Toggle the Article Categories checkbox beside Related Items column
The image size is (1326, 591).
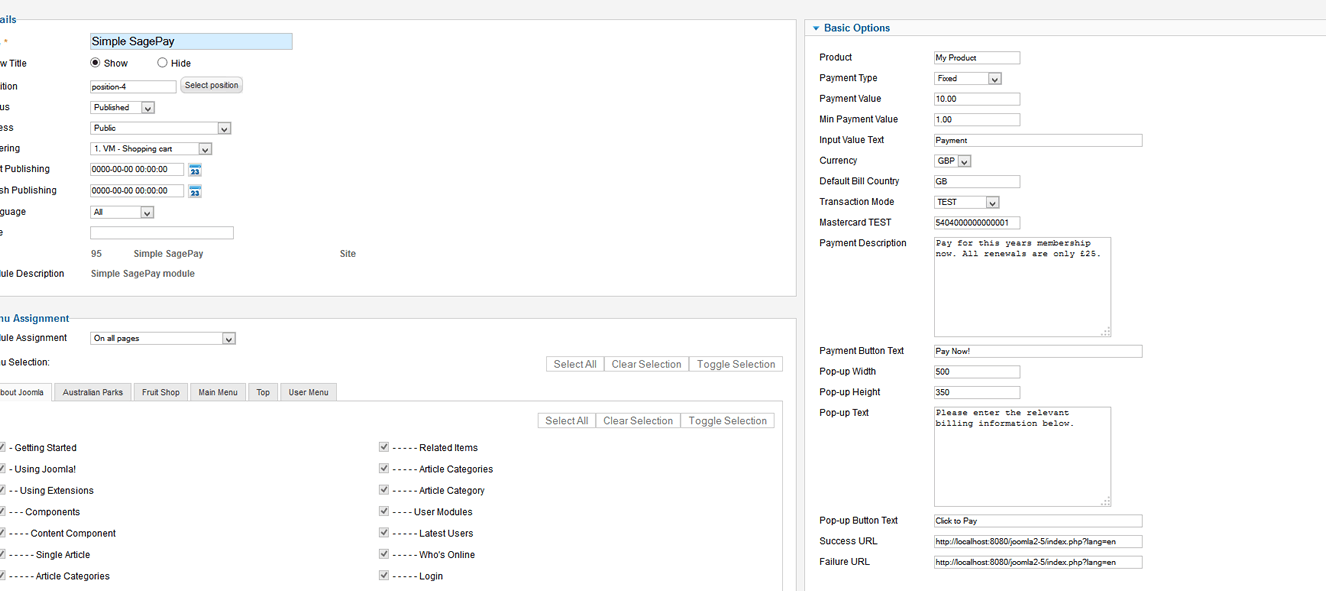(x=384, y=468)
